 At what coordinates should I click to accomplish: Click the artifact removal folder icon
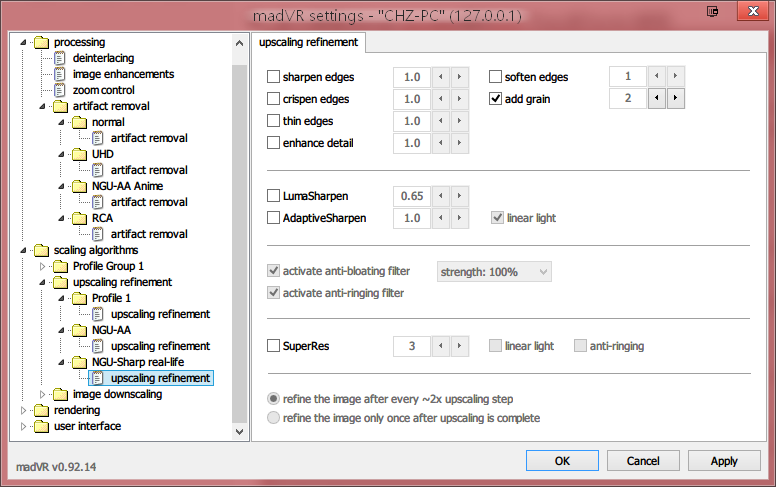[60, 106]
